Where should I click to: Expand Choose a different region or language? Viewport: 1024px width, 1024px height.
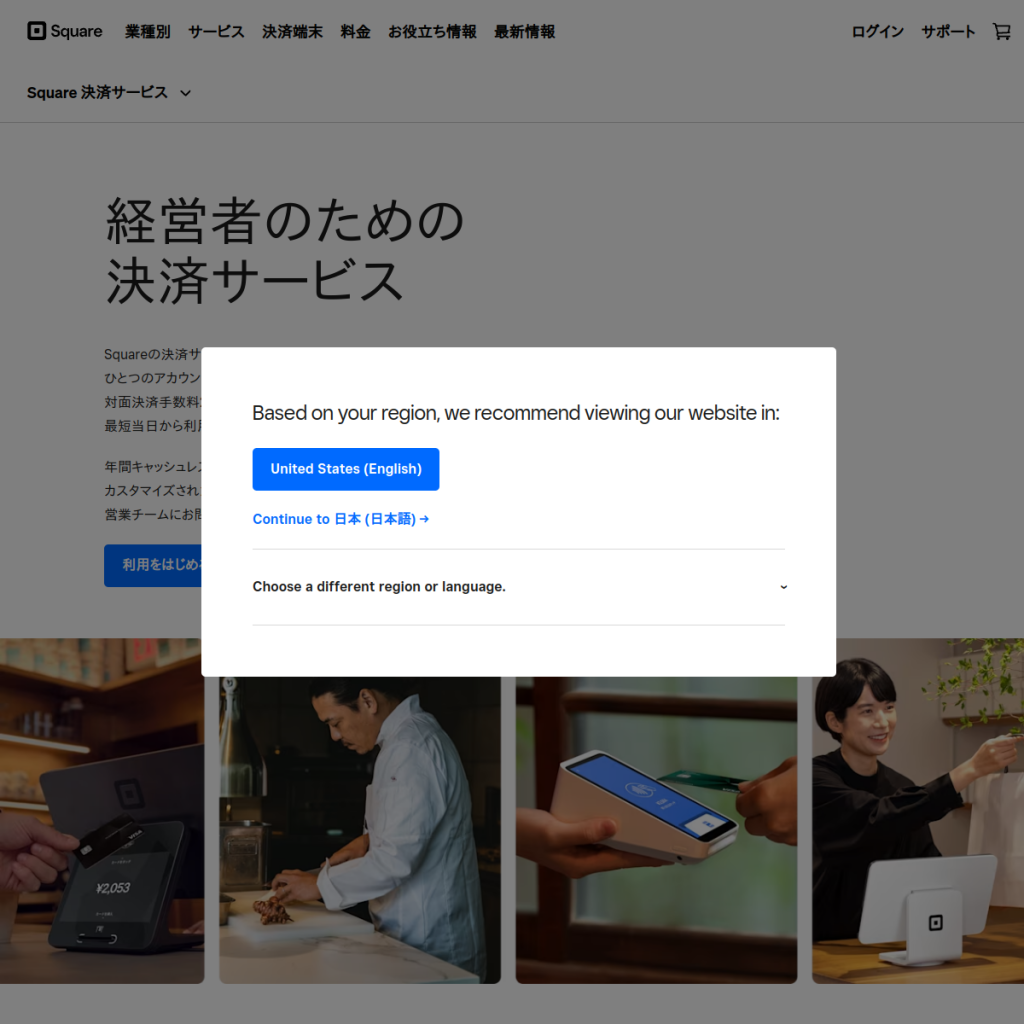pos(519,587)
